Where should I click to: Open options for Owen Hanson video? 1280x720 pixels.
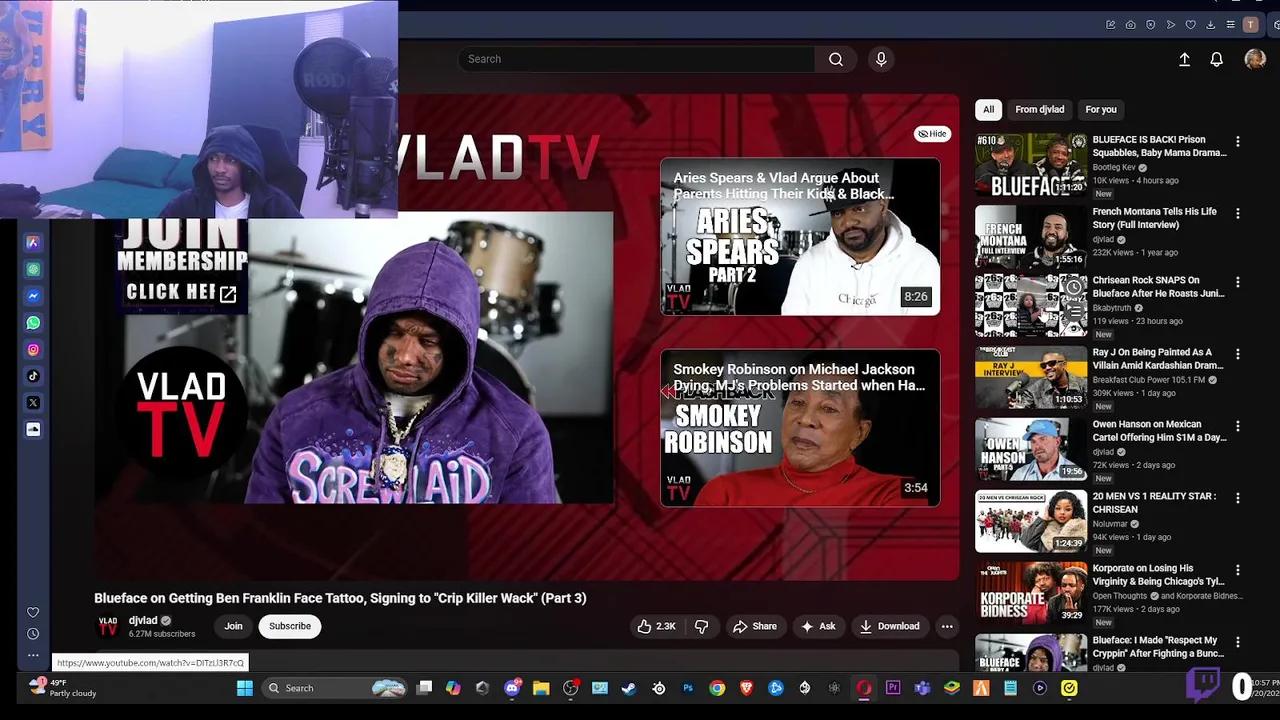[1238, 426]
